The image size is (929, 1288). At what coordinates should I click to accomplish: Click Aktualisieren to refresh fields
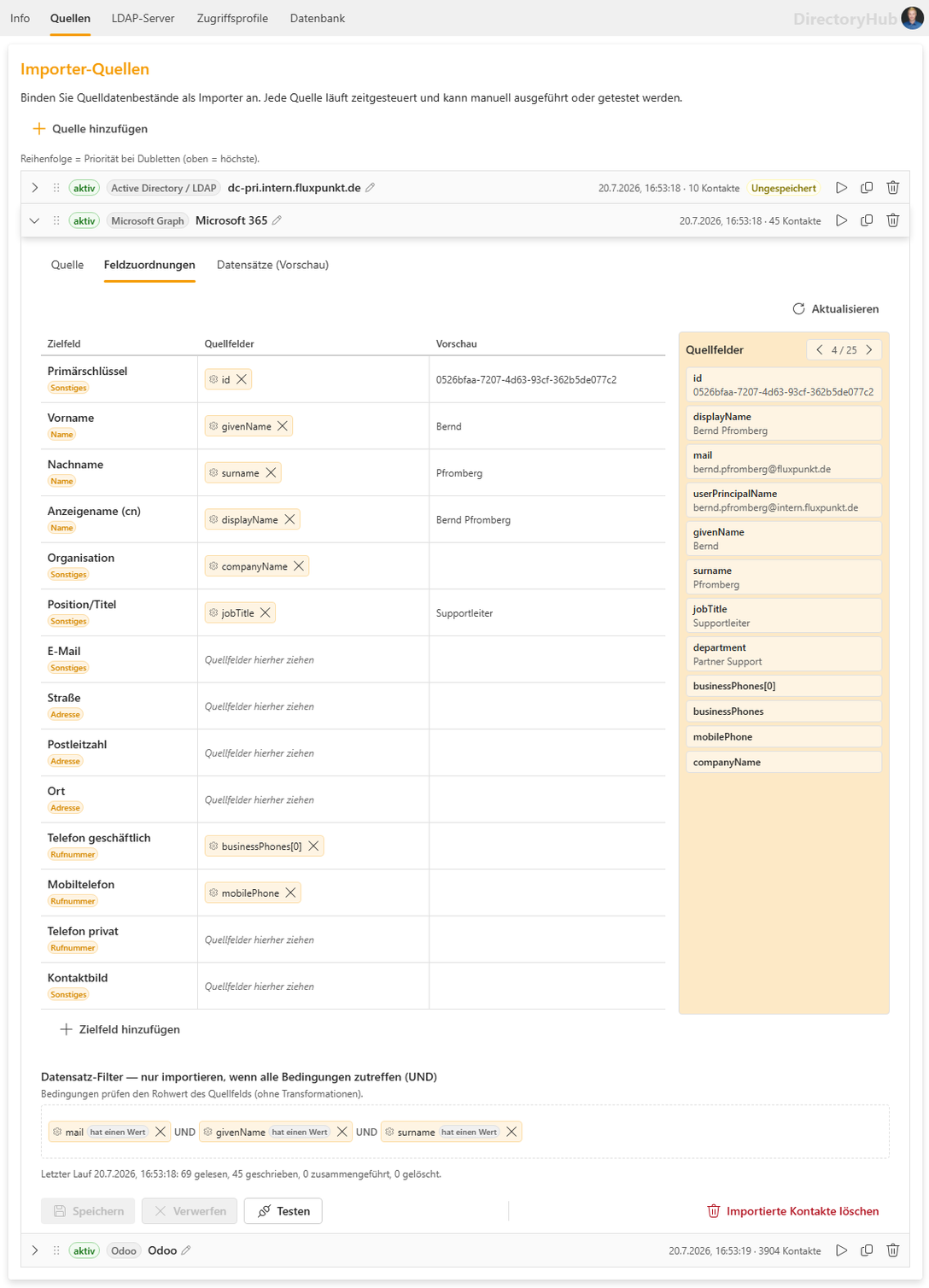pos(835,309)
